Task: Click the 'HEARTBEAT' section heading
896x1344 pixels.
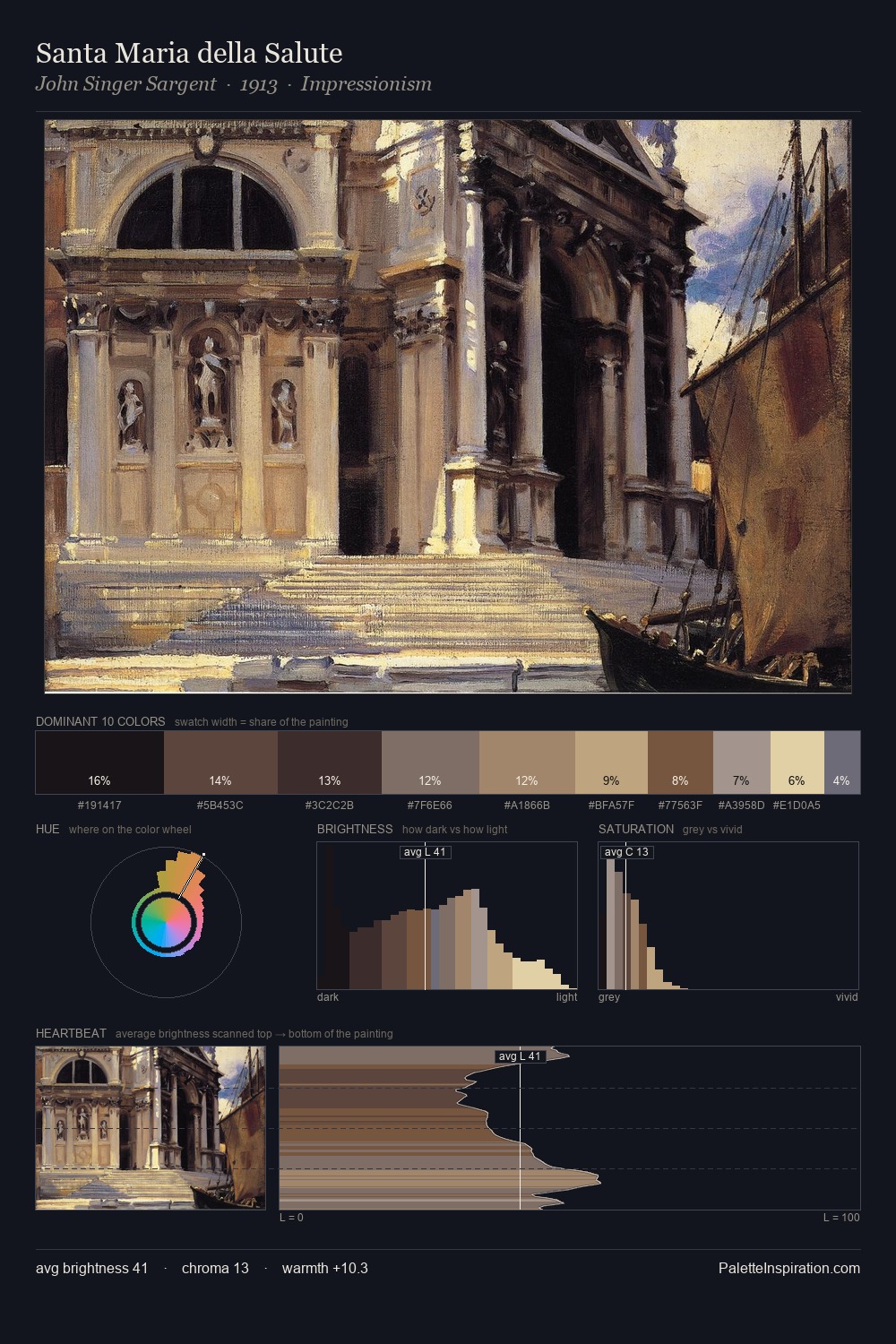Action: click(x=71, y=1033)
